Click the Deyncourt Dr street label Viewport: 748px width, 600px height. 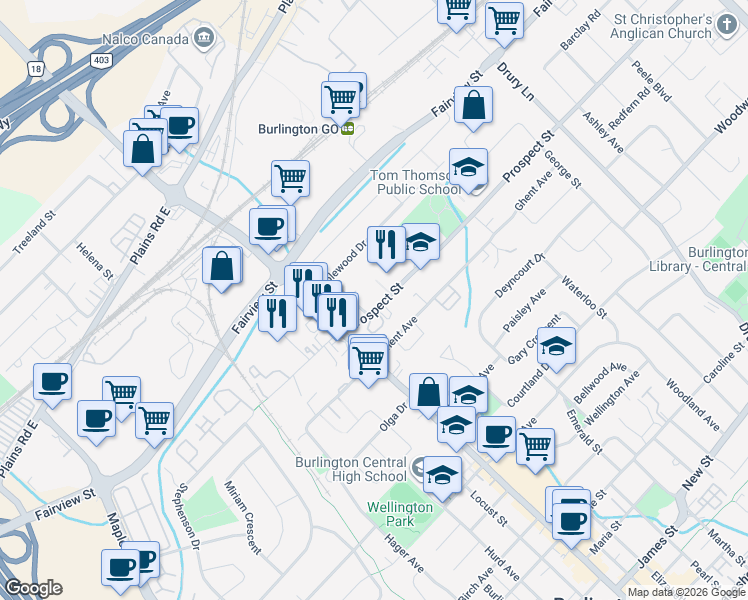(x=519, y=276)
